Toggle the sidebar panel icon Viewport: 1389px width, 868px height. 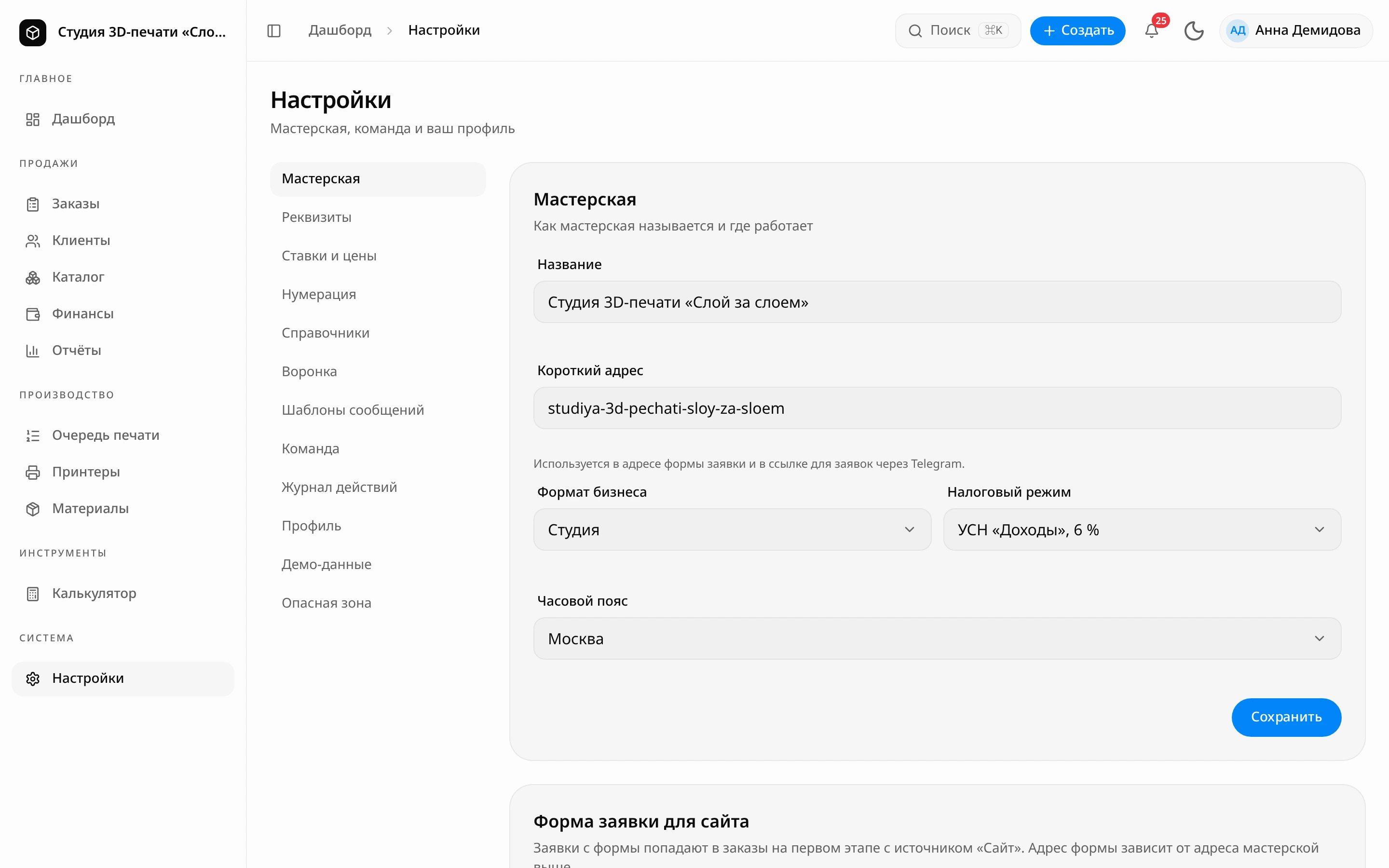[274, 30]
